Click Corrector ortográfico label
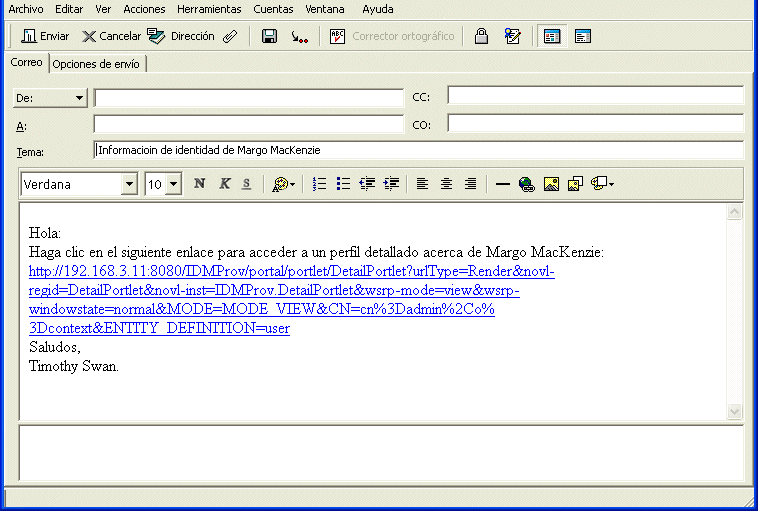This screenshot has height=511, width=758. 403,36
